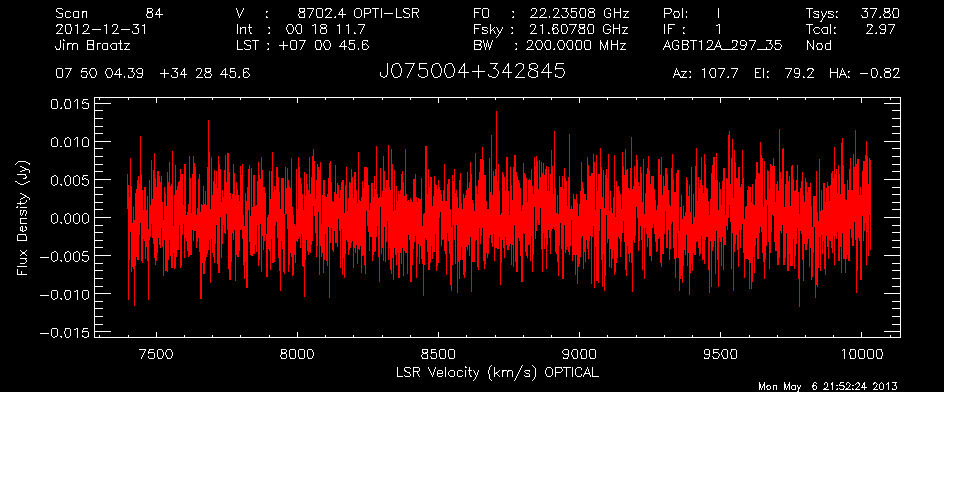
Task: Click x-axis tick label 10000
Action: pos(861,354)
